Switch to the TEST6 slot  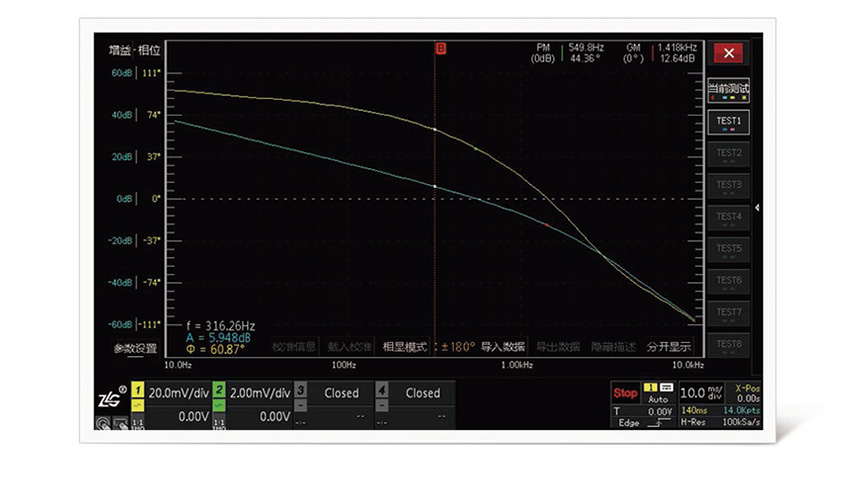(729, 282)
